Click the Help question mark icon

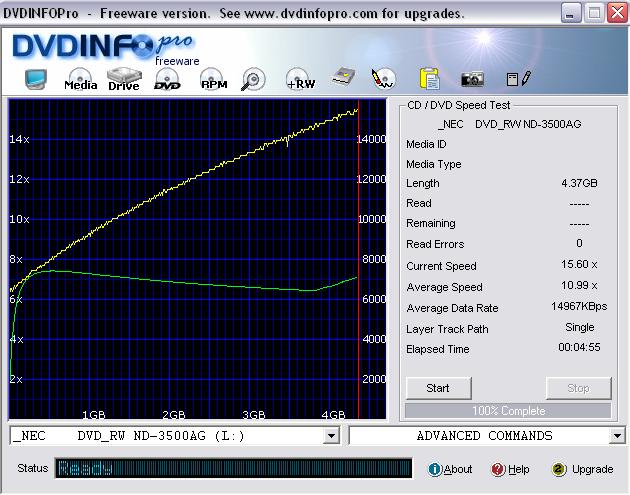coord(498,469)
